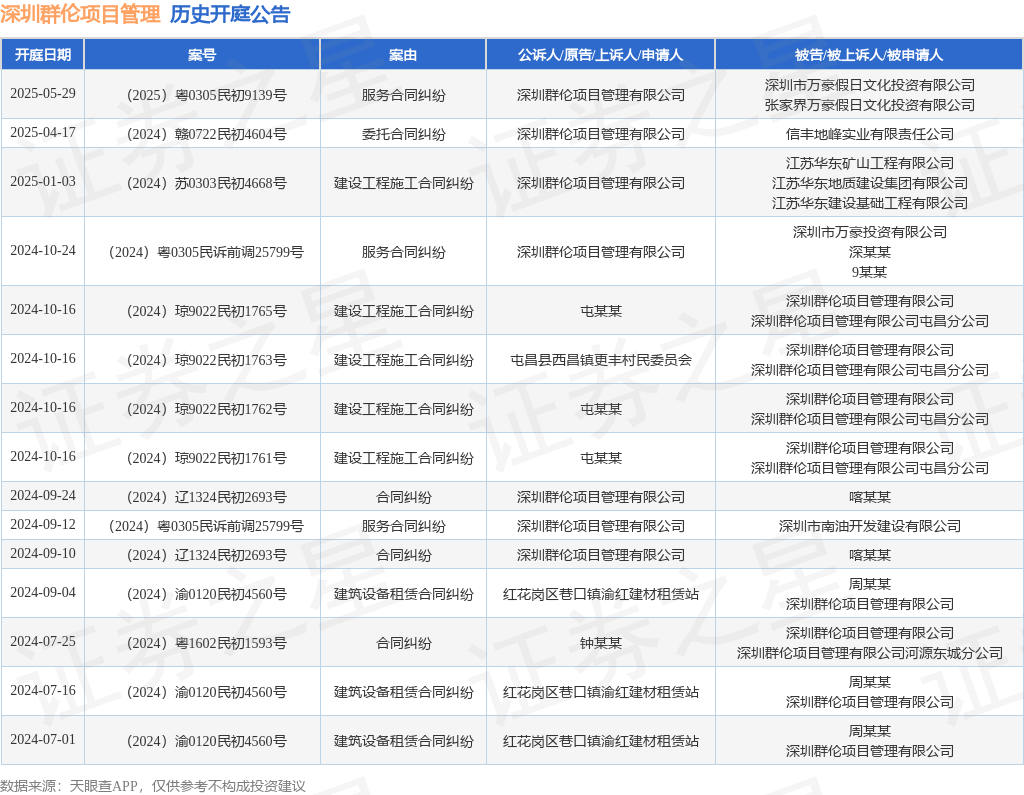Click plaintiff 屯昌县西昌镇更丰村民委员会

pyautogui.click(x=601, y=361)
